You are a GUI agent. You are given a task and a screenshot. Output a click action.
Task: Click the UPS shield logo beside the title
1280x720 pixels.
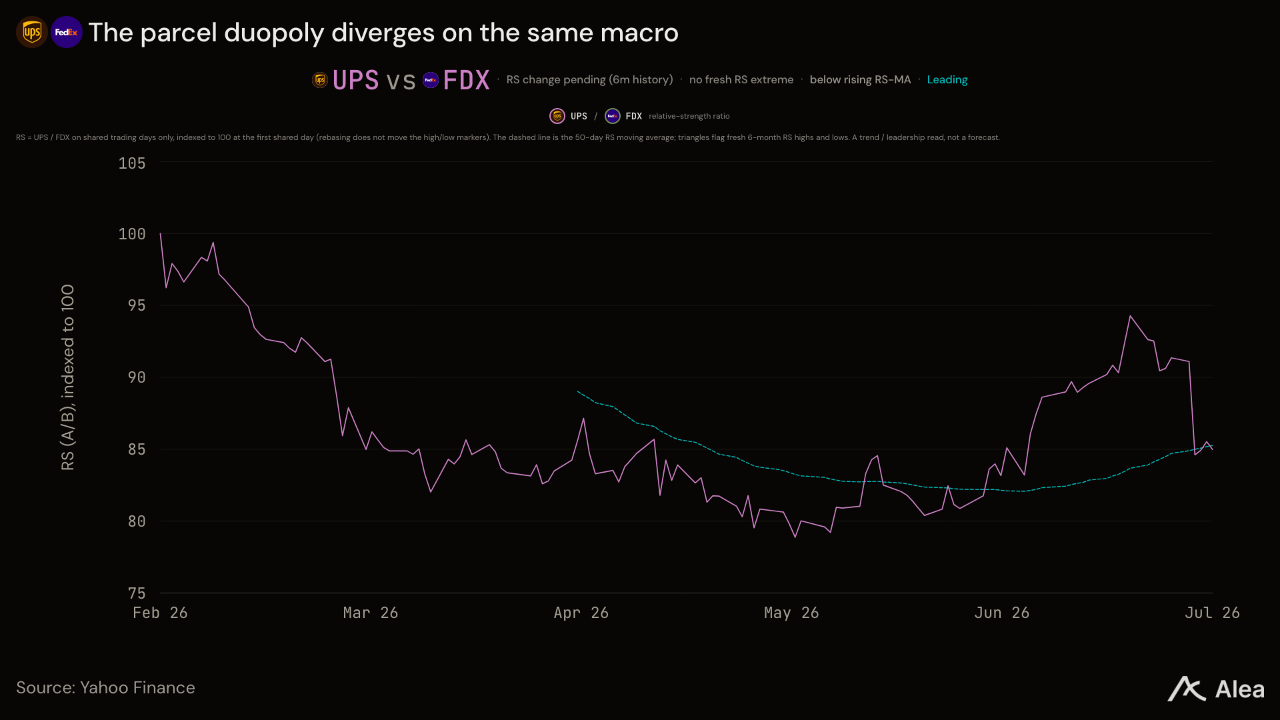pyautogui.click(x=32, y=33)
